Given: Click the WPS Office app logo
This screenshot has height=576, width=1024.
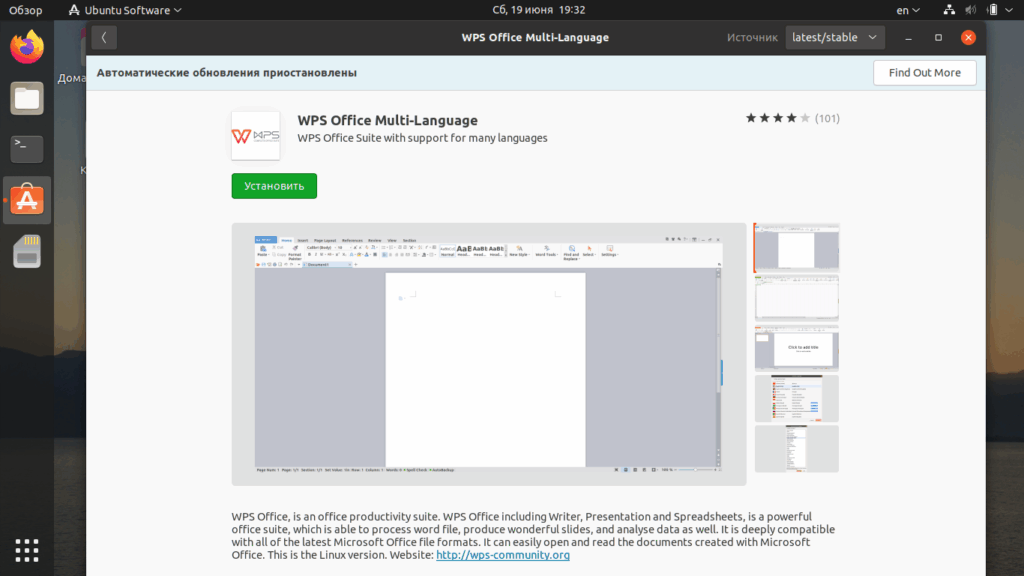Looking at the screenshot, I should click(x=255, y=136).
